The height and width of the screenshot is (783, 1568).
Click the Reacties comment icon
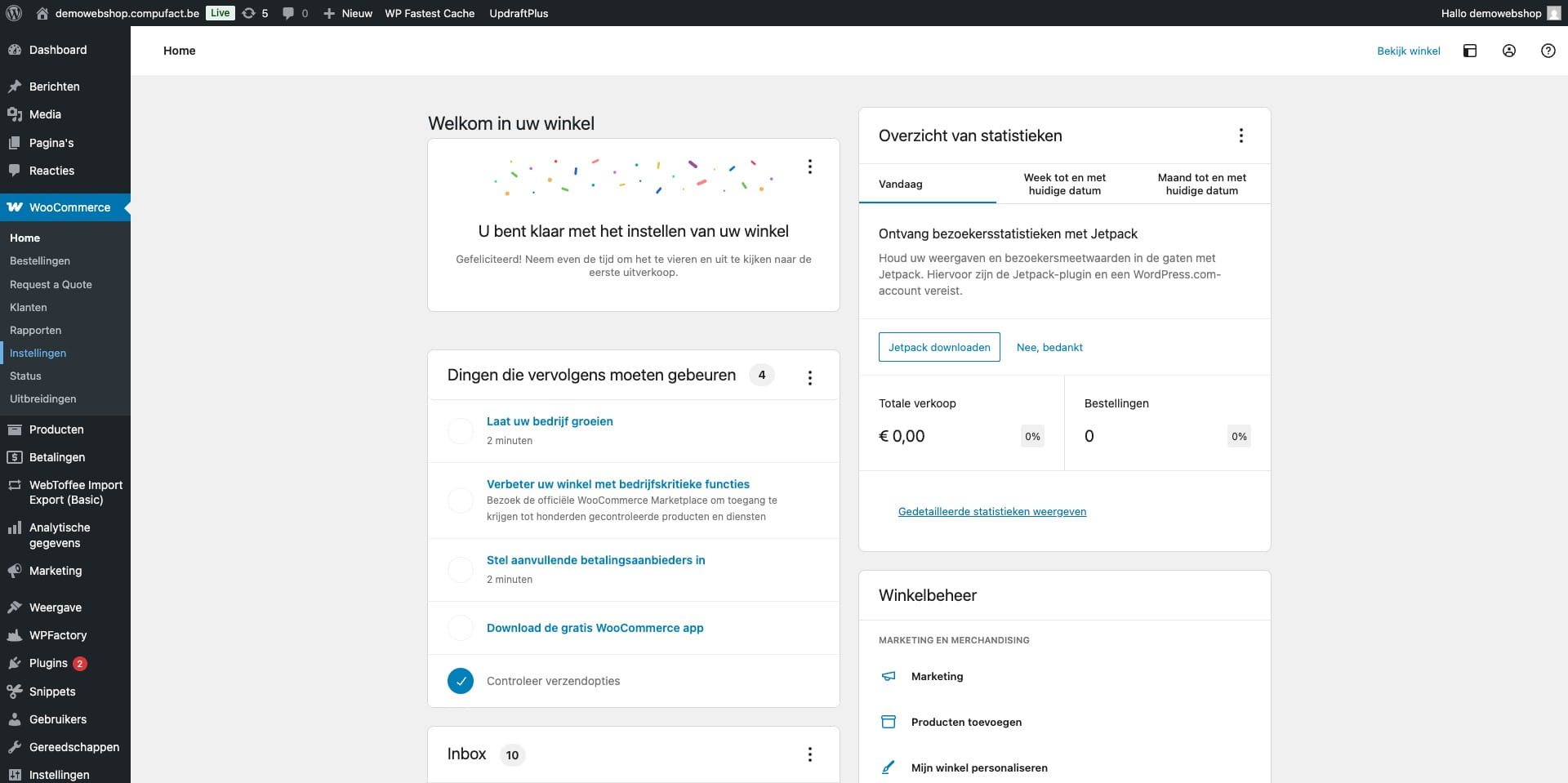(x=15, y=171)
